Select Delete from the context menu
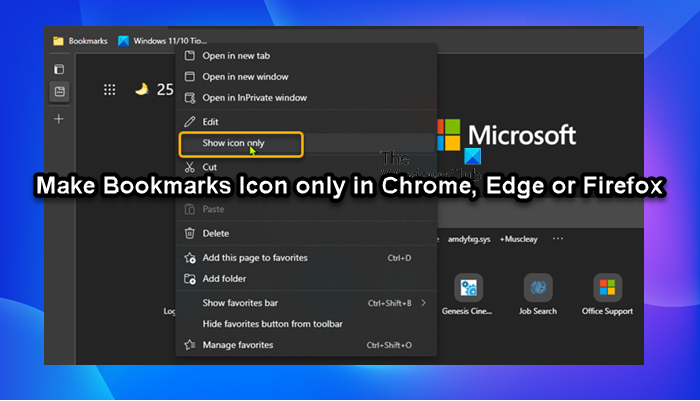 (306, 234)
